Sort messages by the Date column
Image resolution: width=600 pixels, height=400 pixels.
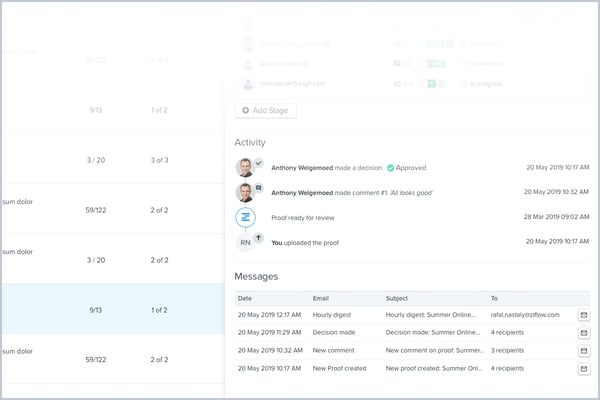click(246, 297)
